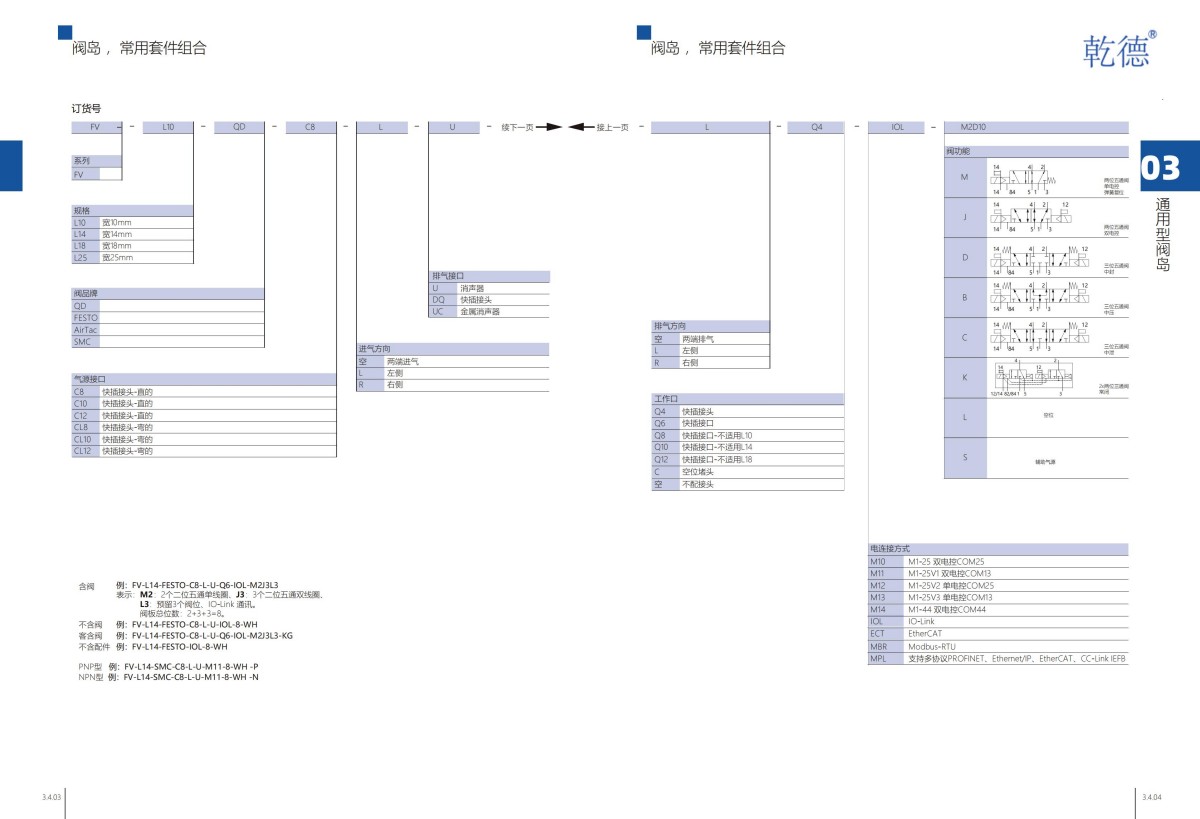Click the blue 03 chapter tab
Screen dimensions: 1200x819
point(1162,169)
